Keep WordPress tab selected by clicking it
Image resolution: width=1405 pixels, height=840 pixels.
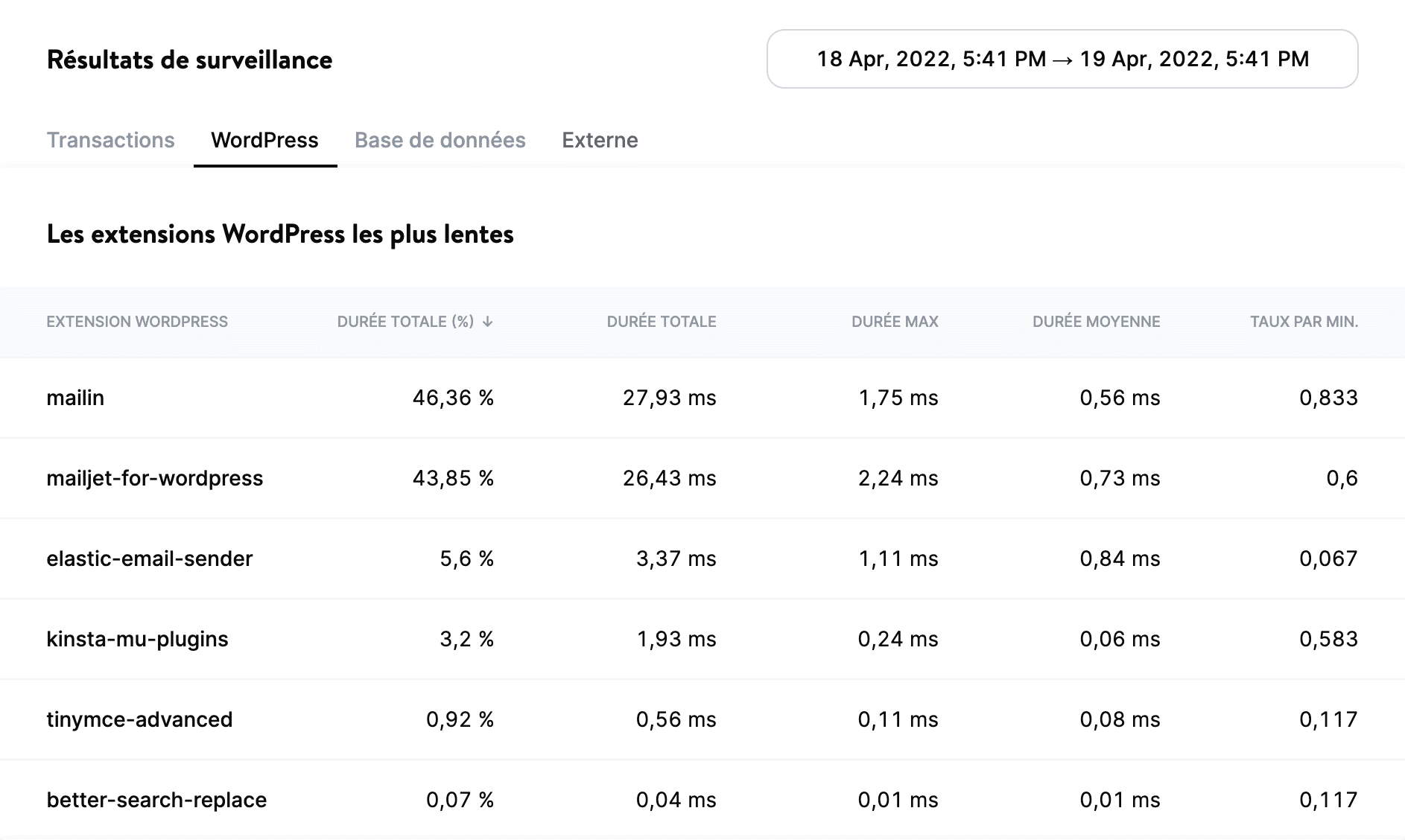264,140
